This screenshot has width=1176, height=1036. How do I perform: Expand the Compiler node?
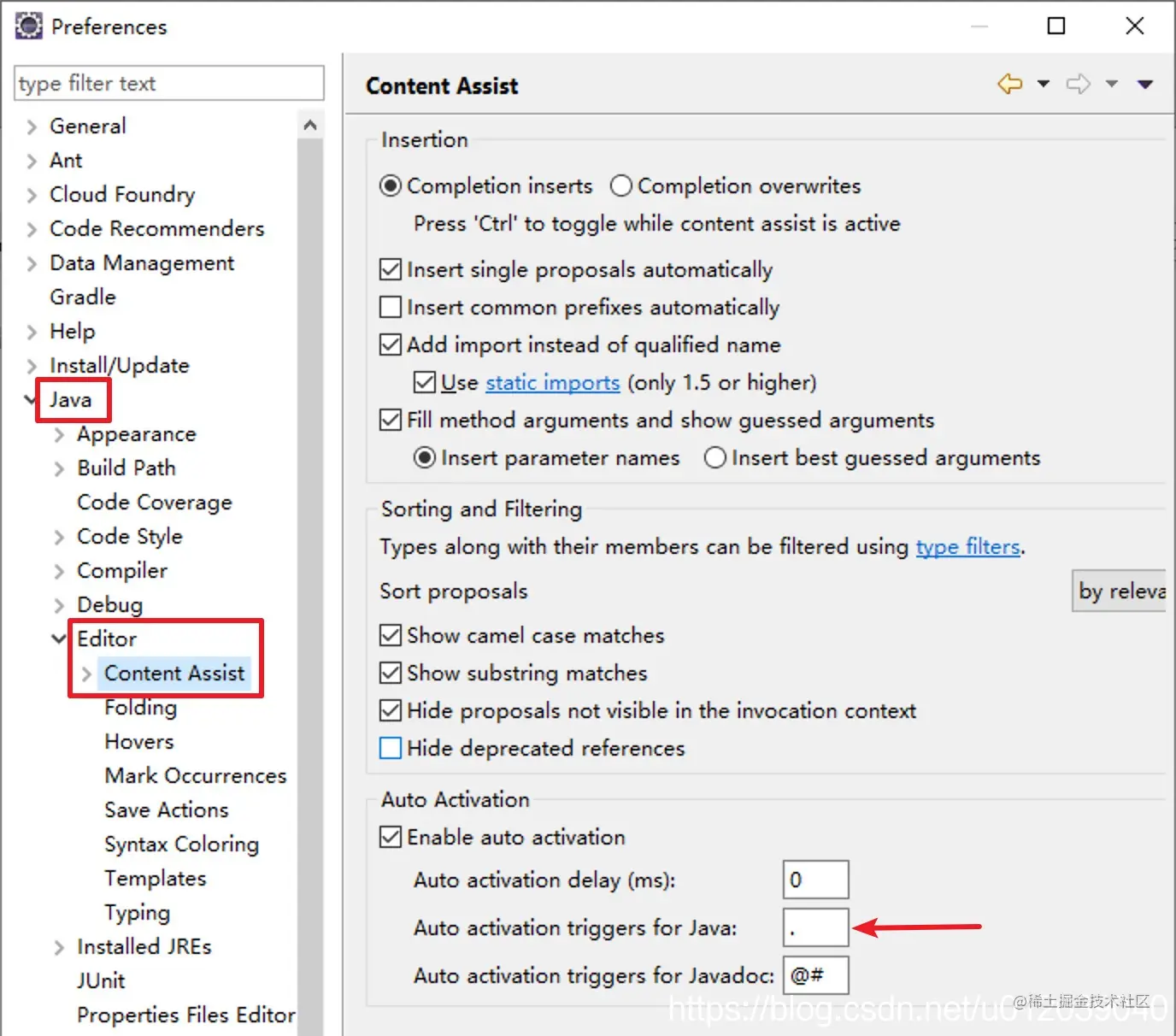59,571
